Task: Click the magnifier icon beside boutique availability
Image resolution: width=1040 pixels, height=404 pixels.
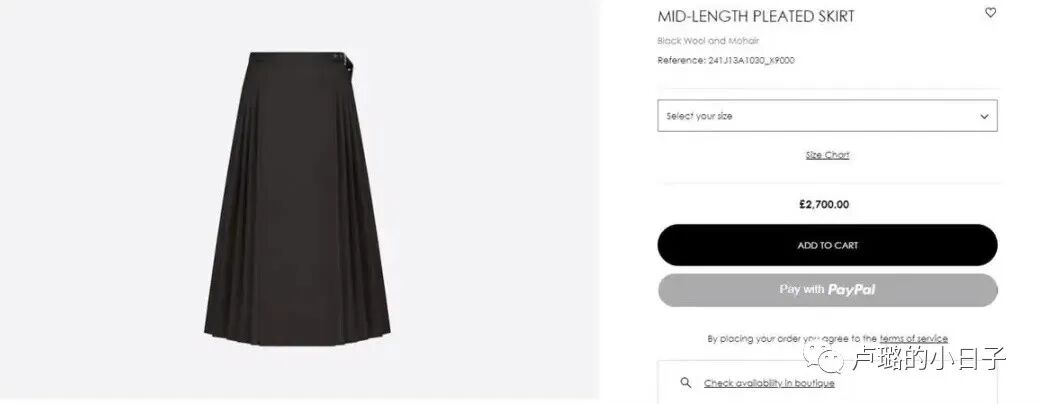Action: click(x=686, y=383)
